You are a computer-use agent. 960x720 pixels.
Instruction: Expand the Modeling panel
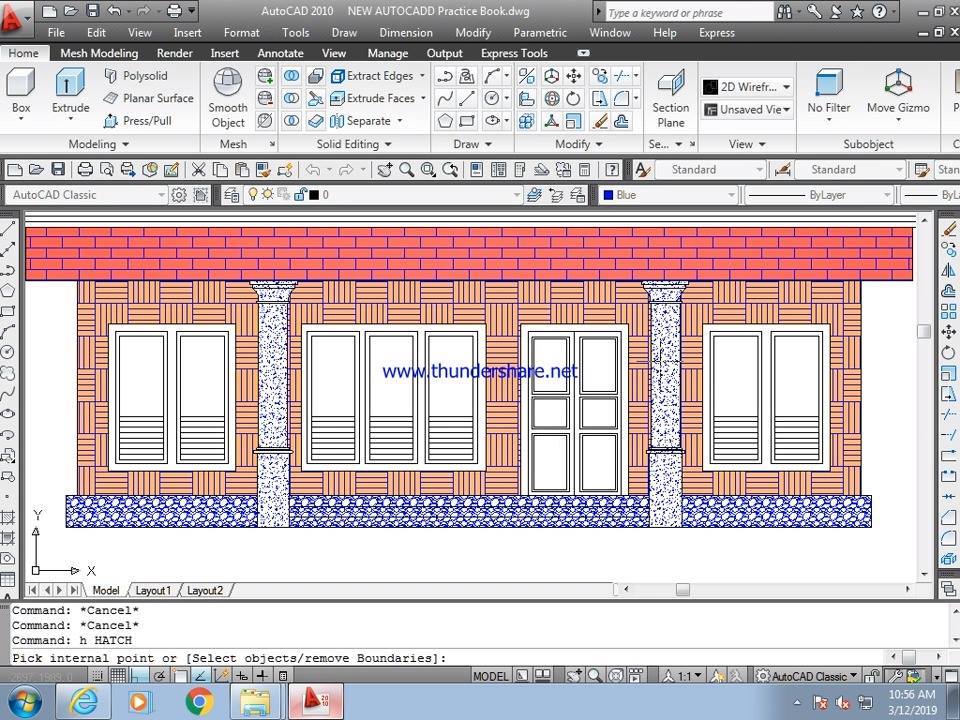pyautogui.click(x=99, y=144)
